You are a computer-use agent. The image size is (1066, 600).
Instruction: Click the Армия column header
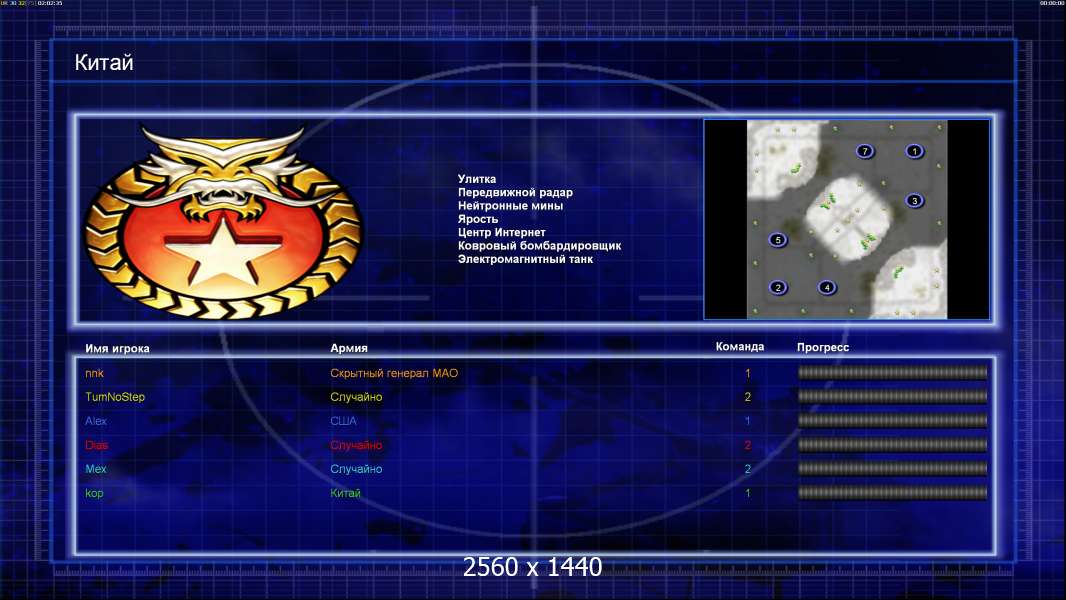pos(349,348)
